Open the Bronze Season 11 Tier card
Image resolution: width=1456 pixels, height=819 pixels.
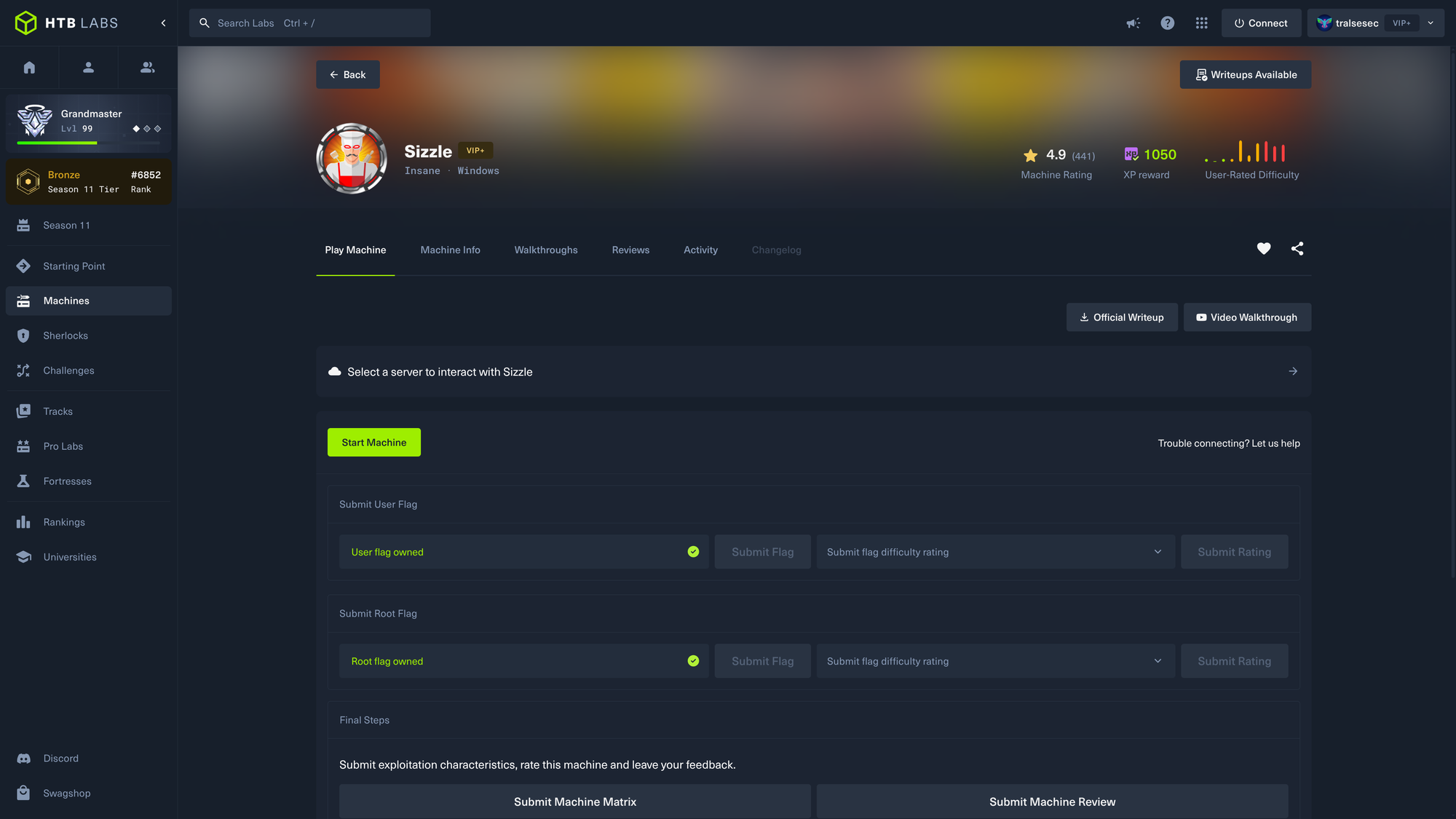[89, 182]
